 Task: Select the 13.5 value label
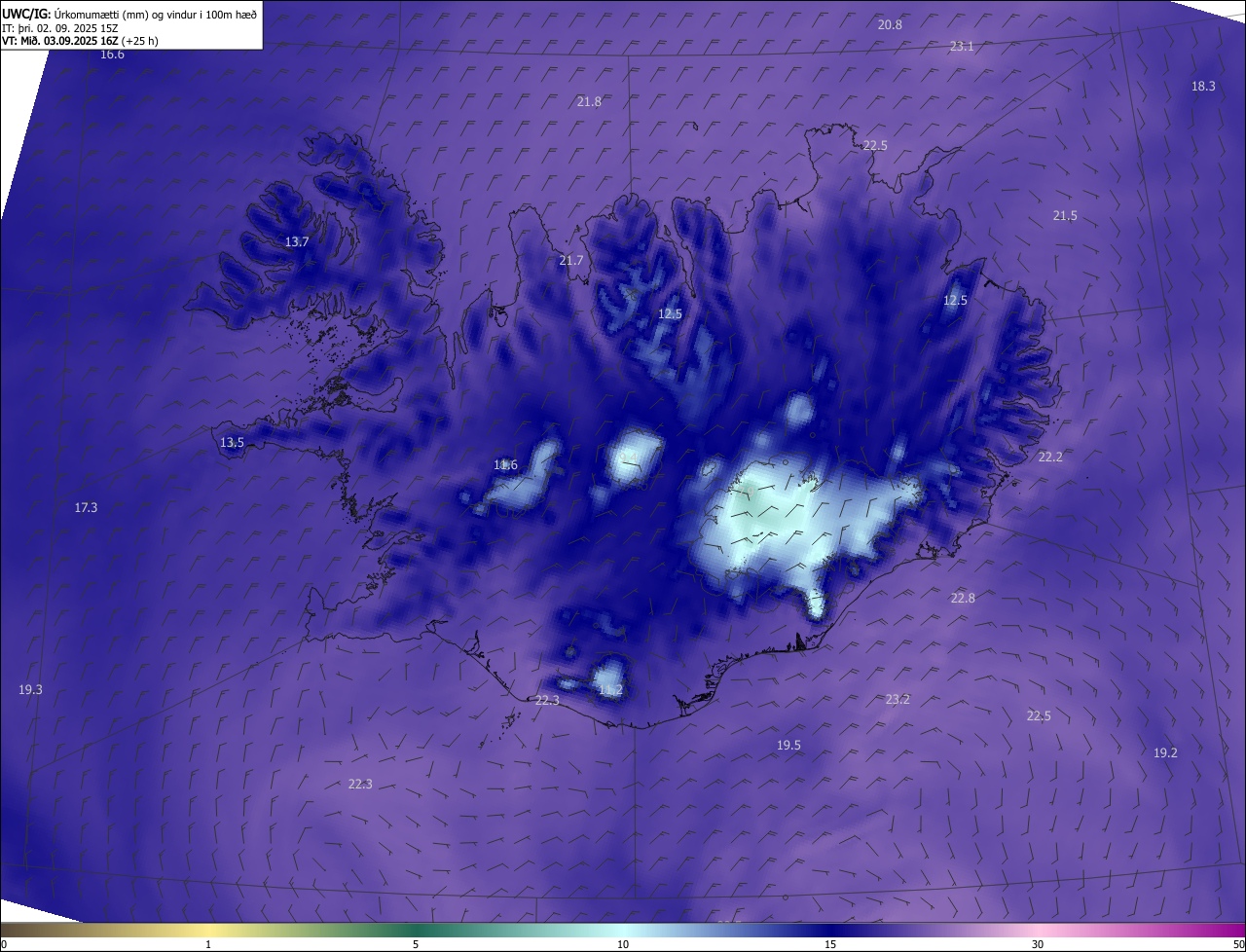click(232, 442)
